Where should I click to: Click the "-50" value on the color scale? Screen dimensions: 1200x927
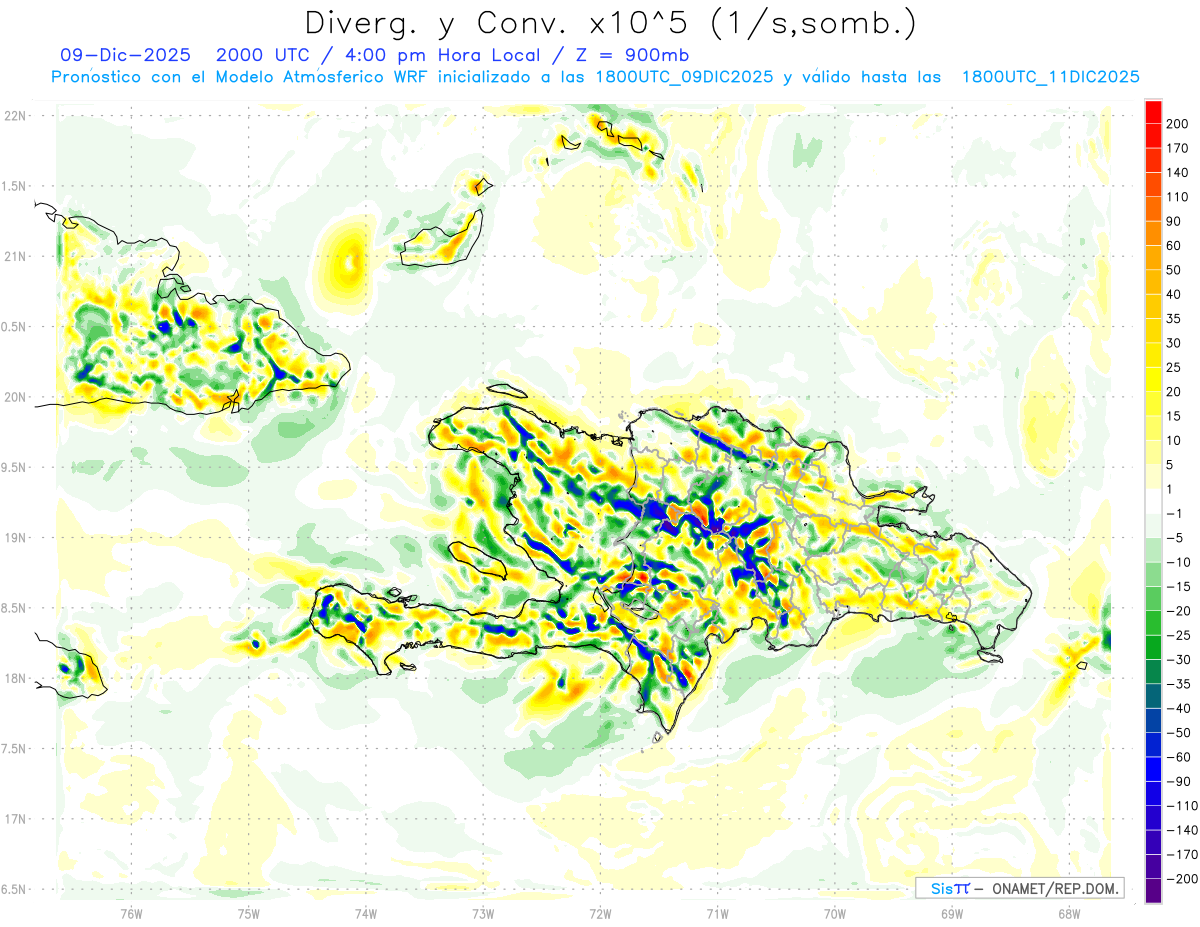click(x=1180, y=733)
